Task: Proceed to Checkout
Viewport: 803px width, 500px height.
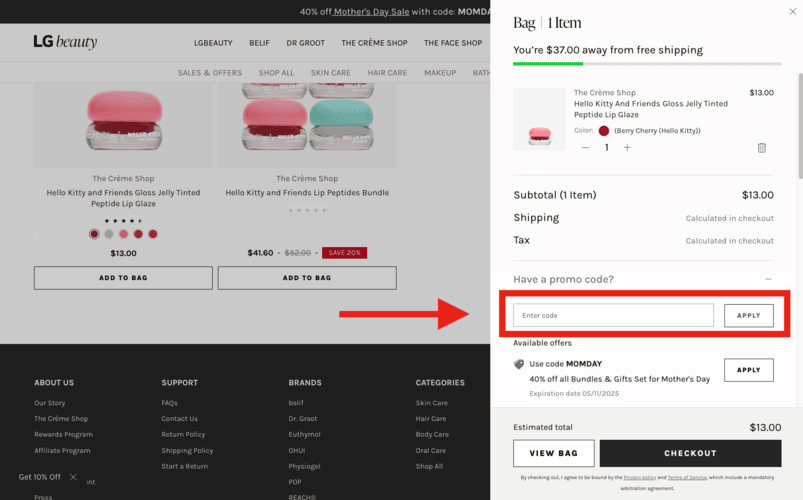Action: coord(690,453)
